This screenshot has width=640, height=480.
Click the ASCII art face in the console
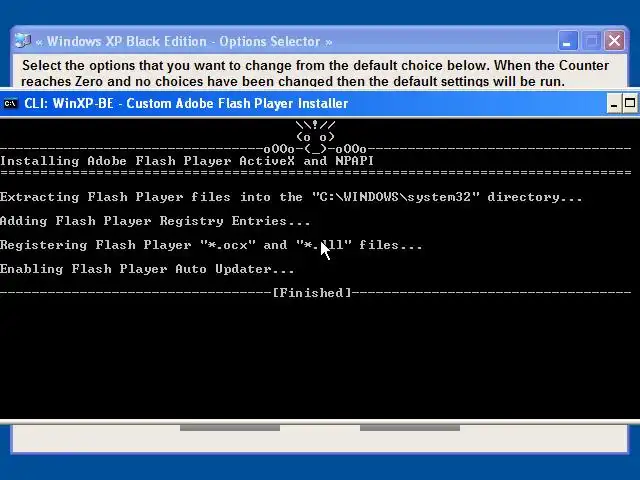click(x=315, y=136)
